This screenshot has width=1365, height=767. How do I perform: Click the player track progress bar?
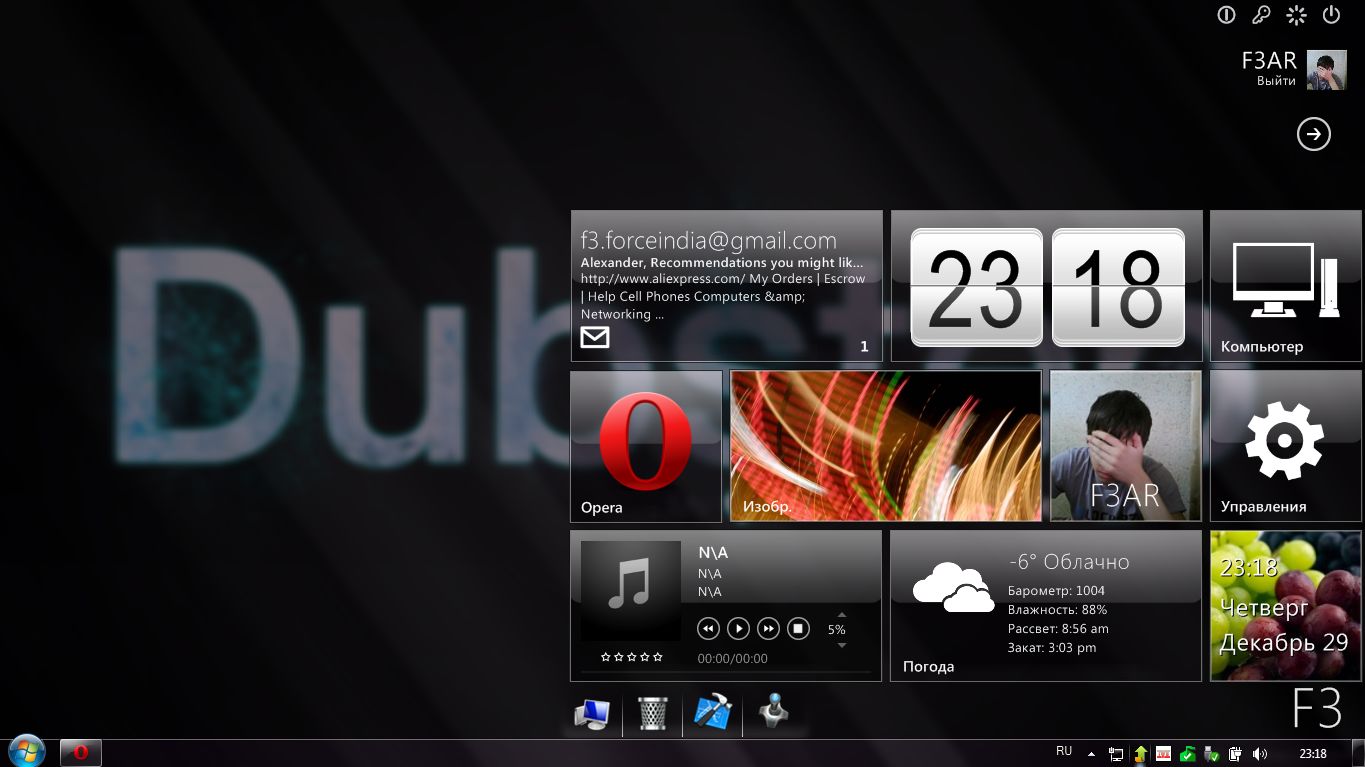(x=726, y=673)
